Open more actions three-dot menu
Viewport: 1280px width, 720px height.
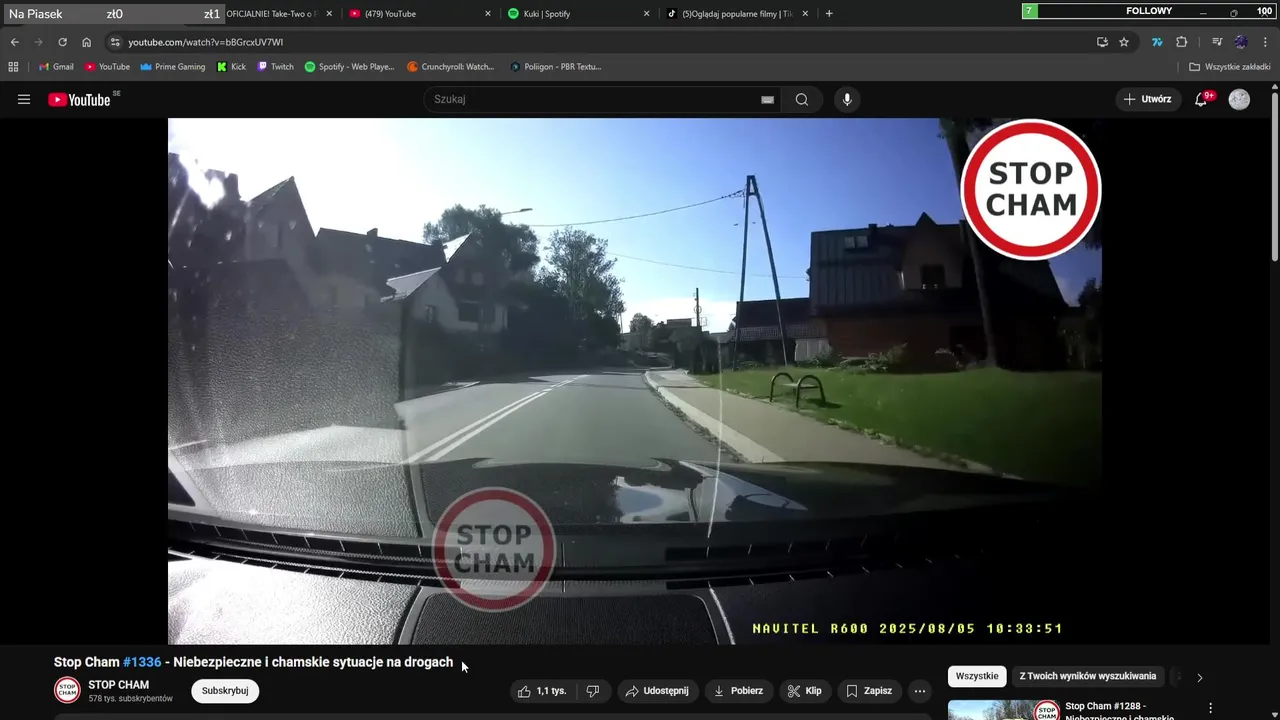tap(919, 691)
